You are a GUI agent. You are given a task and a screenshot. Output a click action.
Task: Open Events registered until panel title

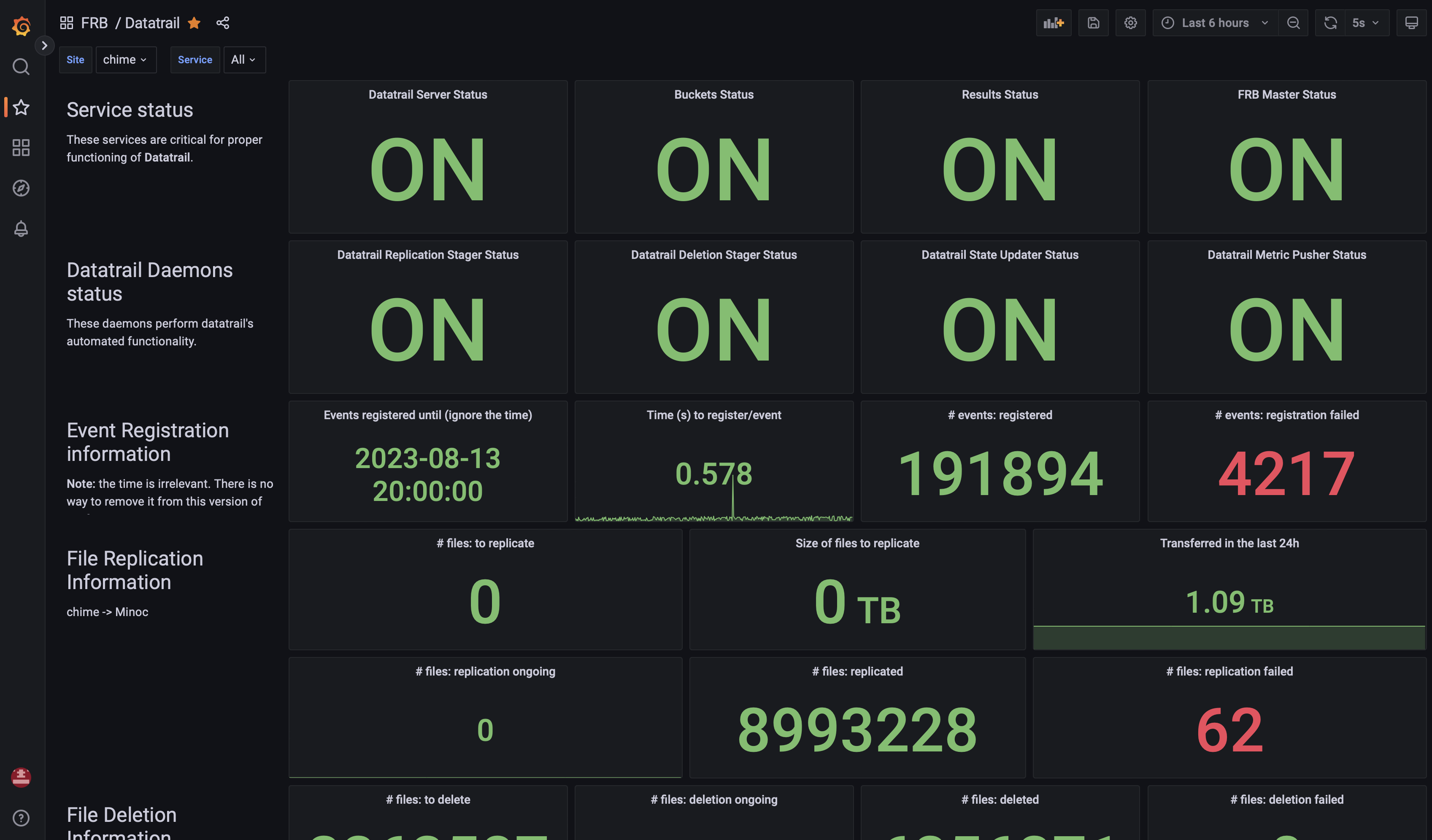point(428,415)
